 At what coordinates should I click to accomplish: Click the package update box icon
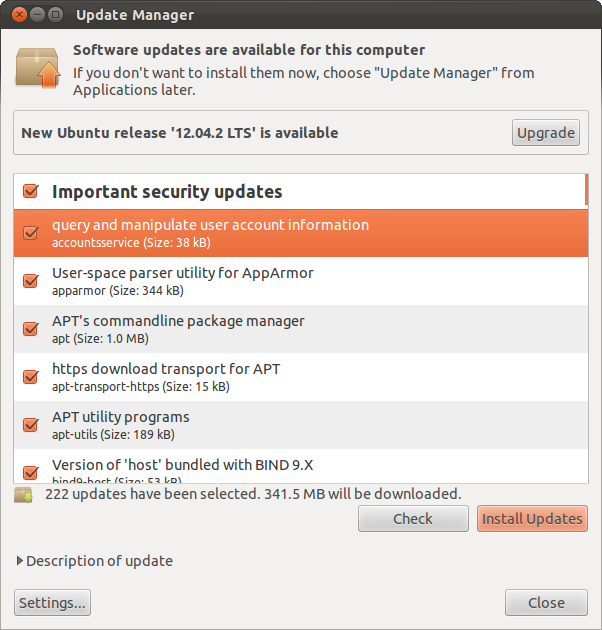[38, 68]
